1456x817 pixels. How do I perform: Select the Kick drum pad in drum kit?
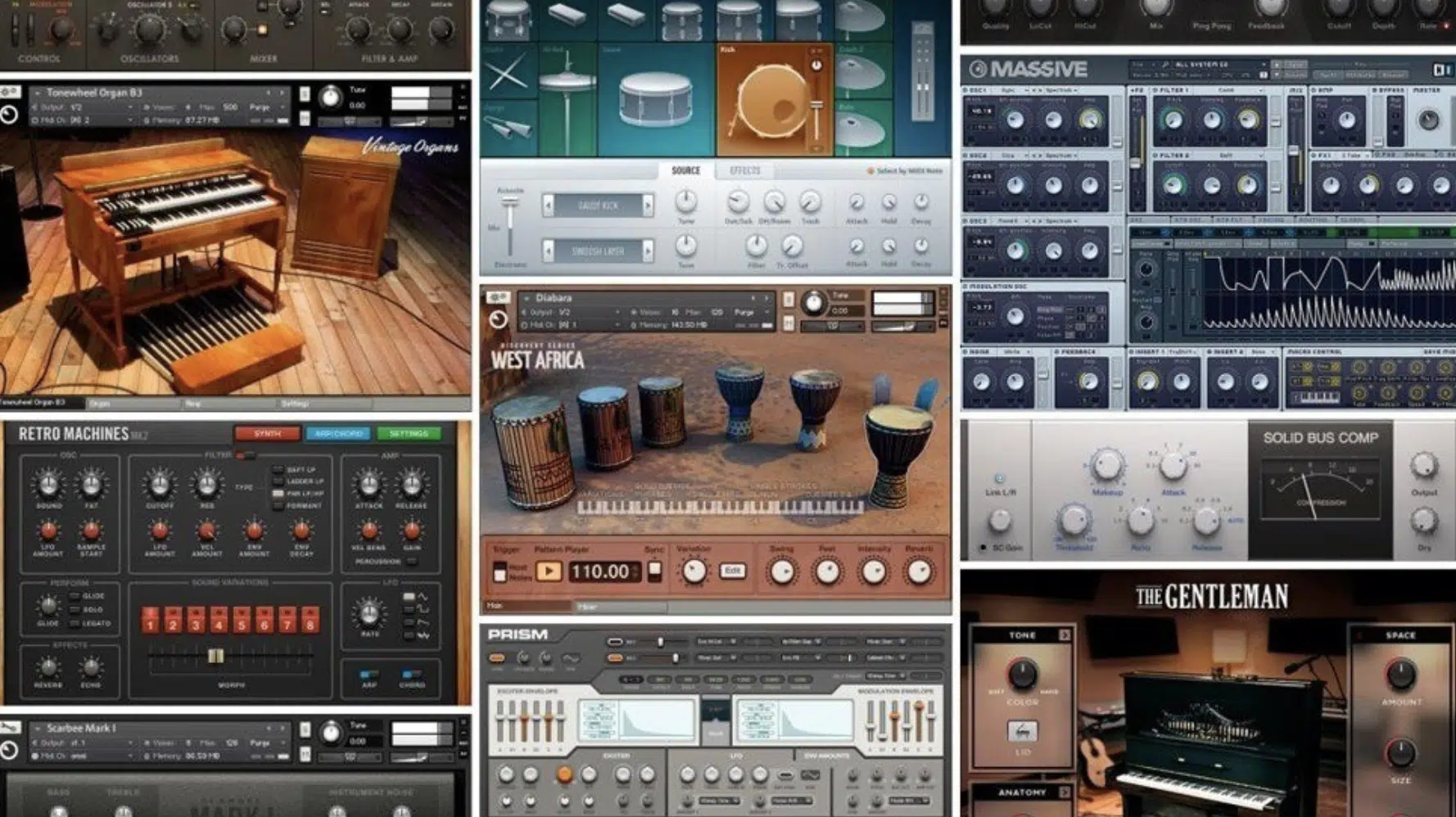click(x=775, y=100)
